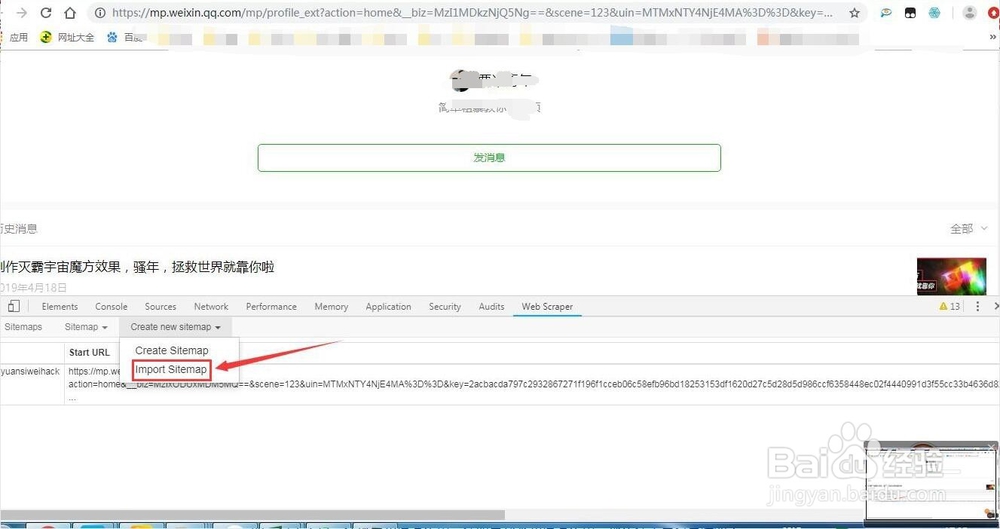Open the 应用 apps bookmark
Screen dimensions: 1000x529
coord(18,38)
